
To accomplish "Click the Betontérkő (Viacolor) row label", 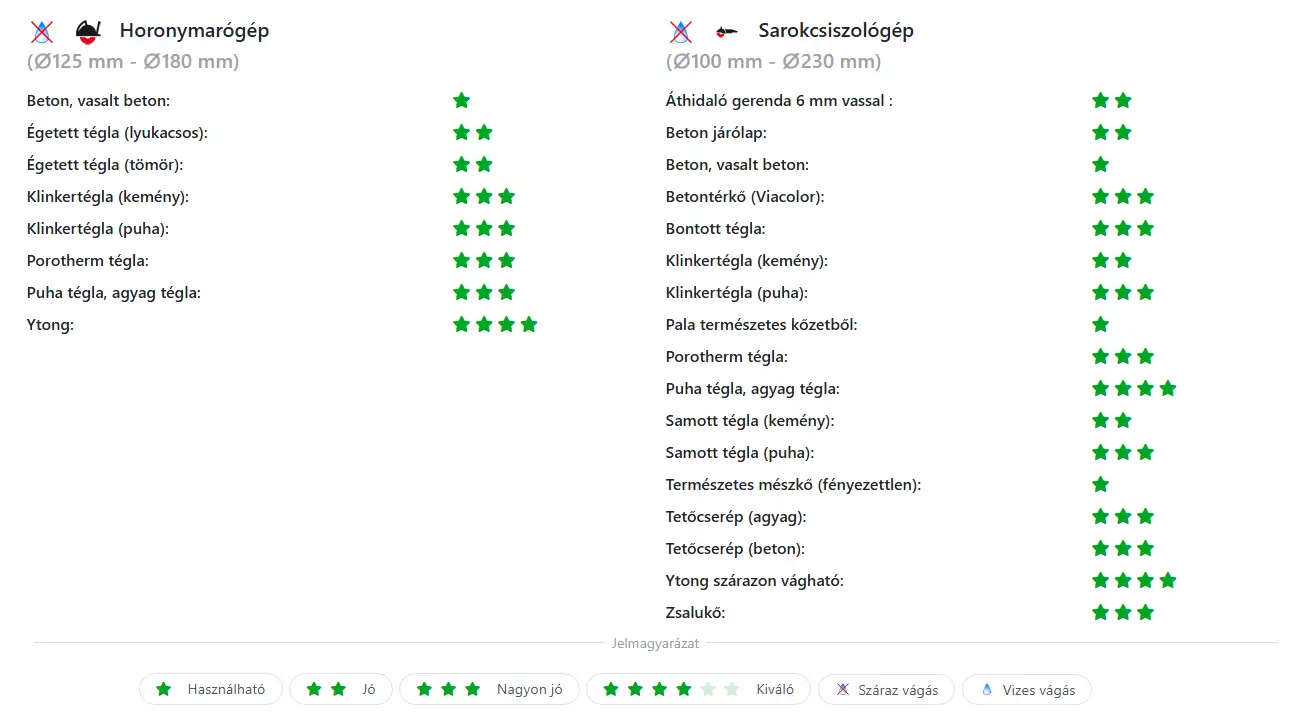I will click(744, 197).
